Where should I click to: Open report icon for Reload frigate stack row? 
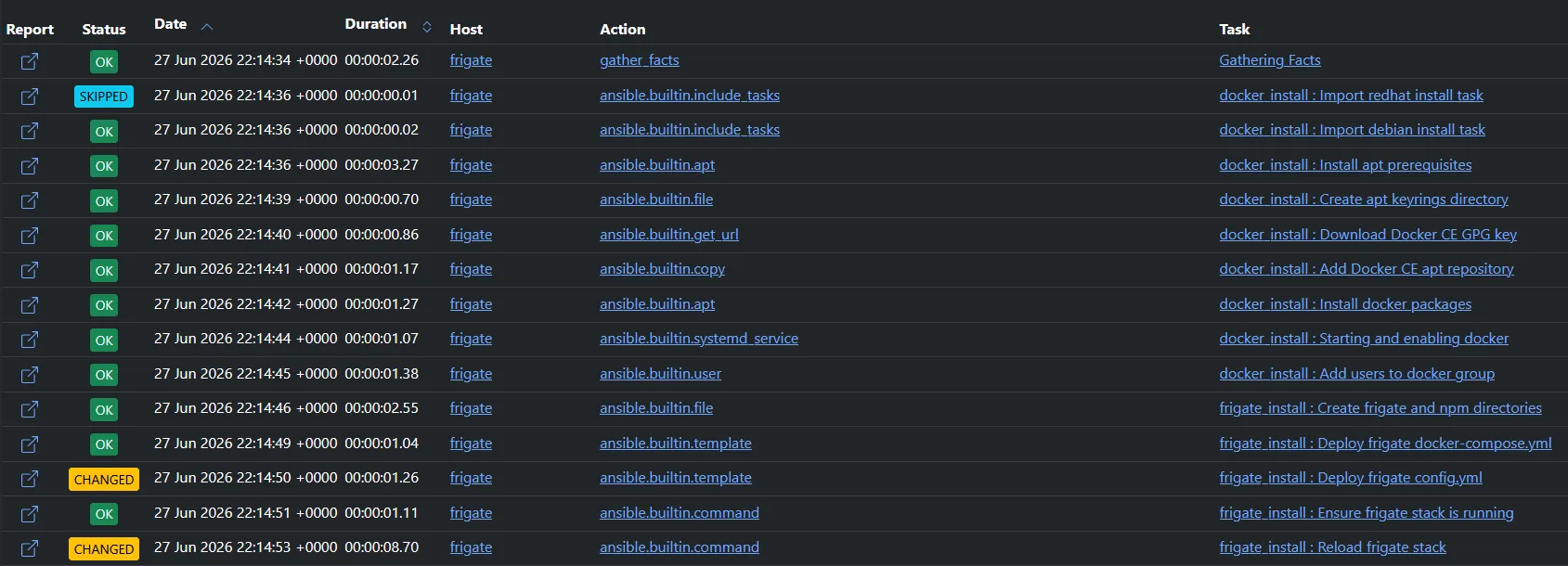(x=30, y=548)
